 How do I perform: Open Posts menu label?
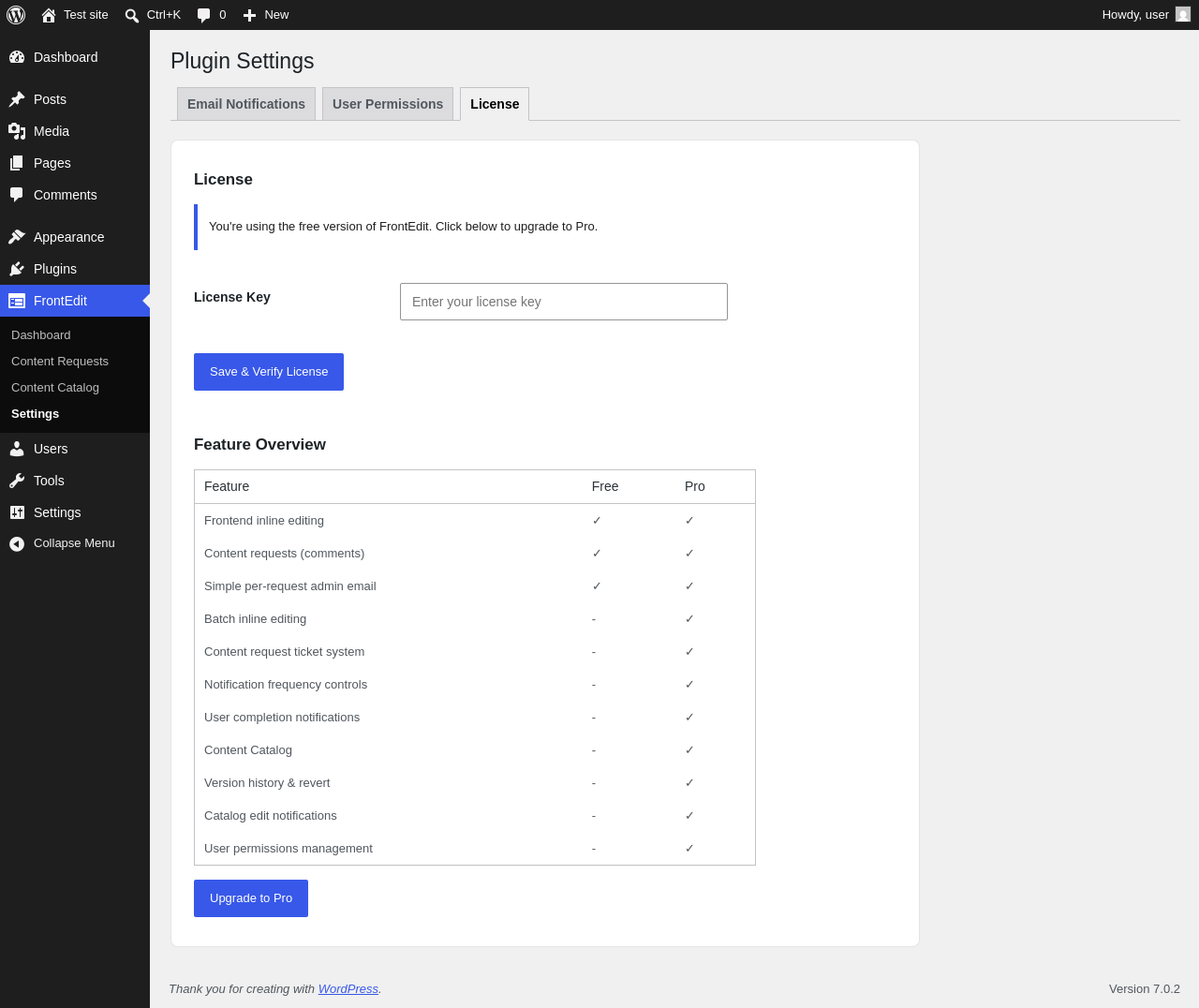click(50, 99)
